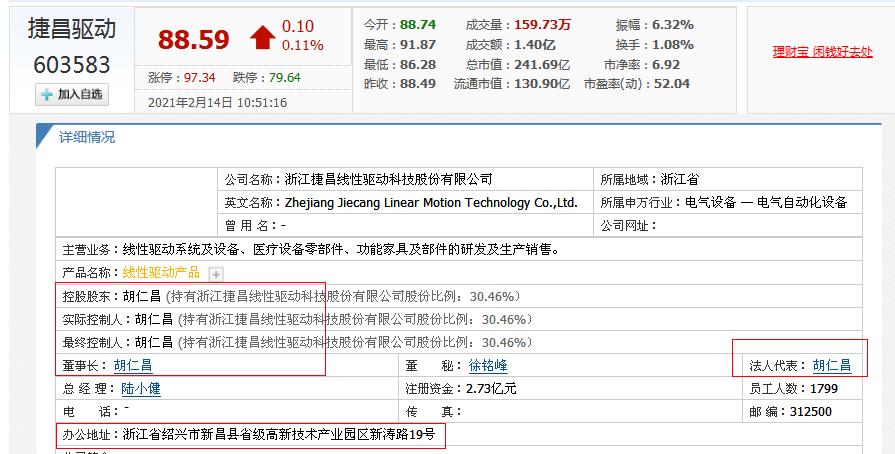Click the price change value 0.10
This screenshot has width=895, height=454.
298,26
